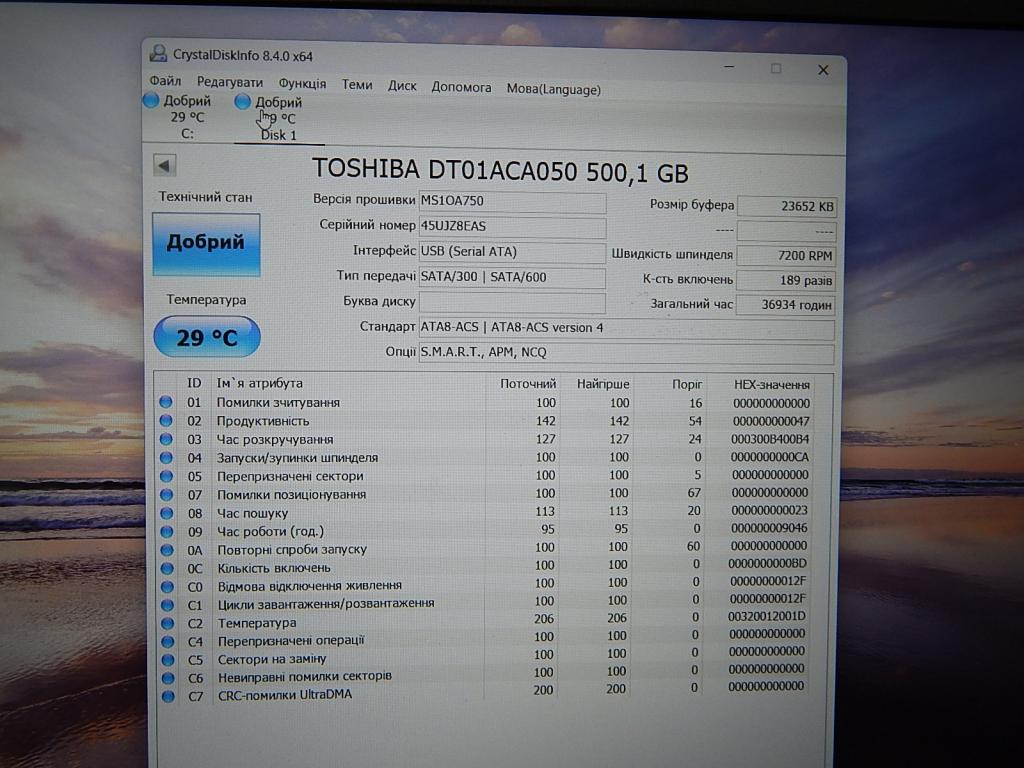Viewport: 1024px width, 768px height.
Task: Click status circle of attribute 09 row
Action: click(x=167, y=532)
